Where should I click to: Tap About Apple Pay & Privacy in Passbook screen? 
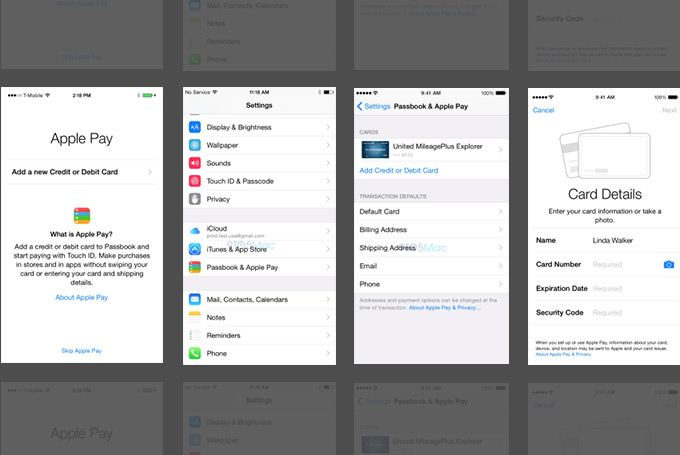(445, 308)
